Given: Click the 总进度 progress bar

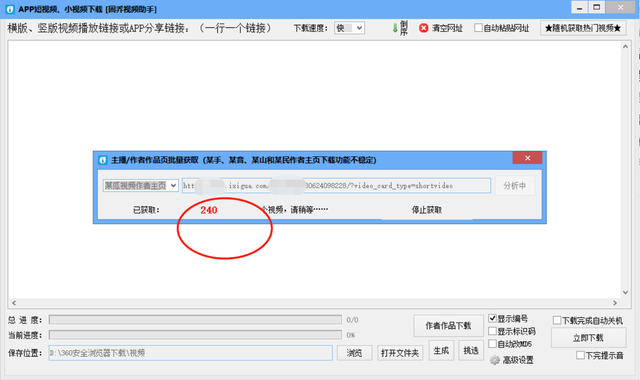Looking at the screenshot, I should pos(195,320).
